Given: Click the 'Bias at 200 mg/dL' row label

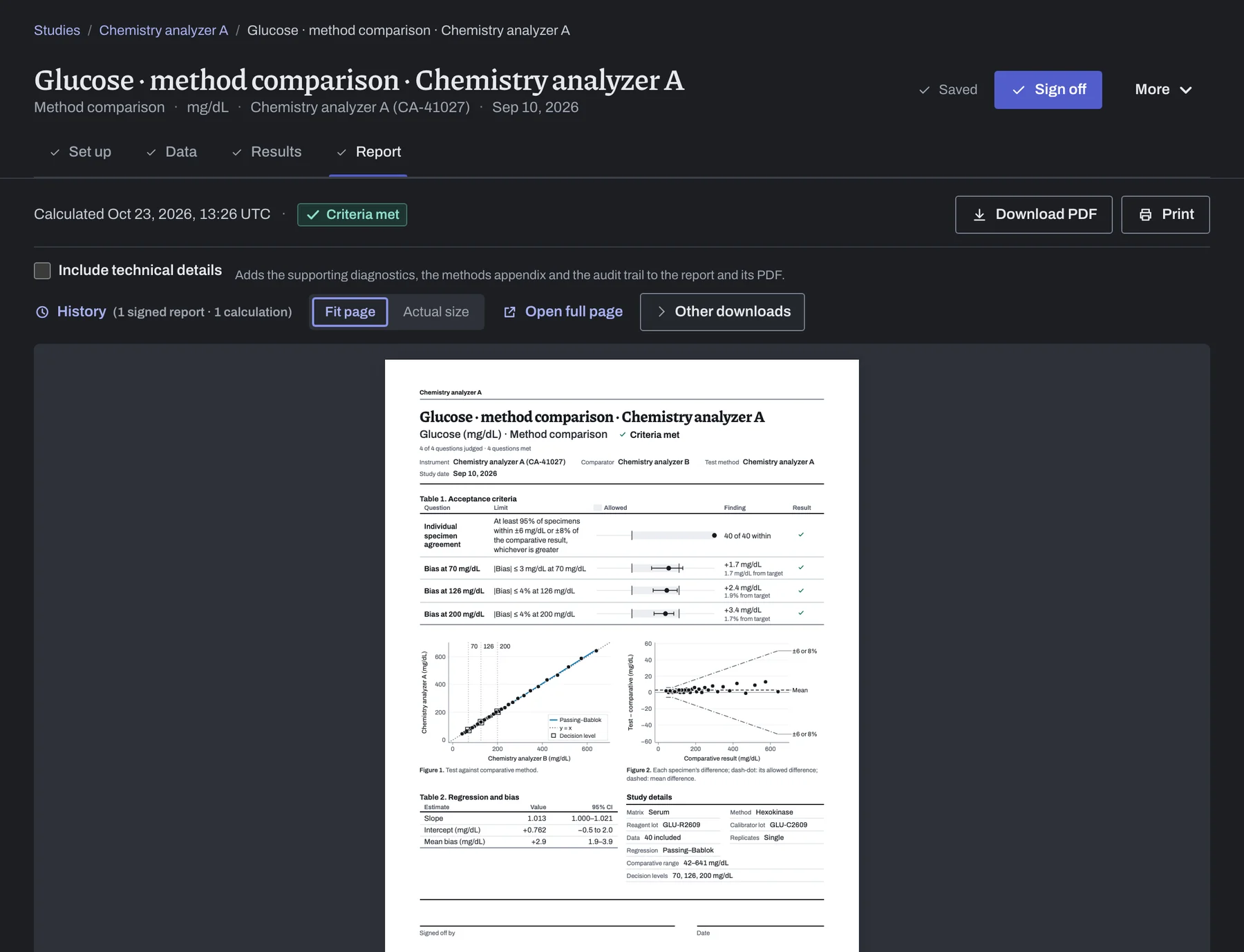Looking at the screenshot, I should (x=454, y=614).
